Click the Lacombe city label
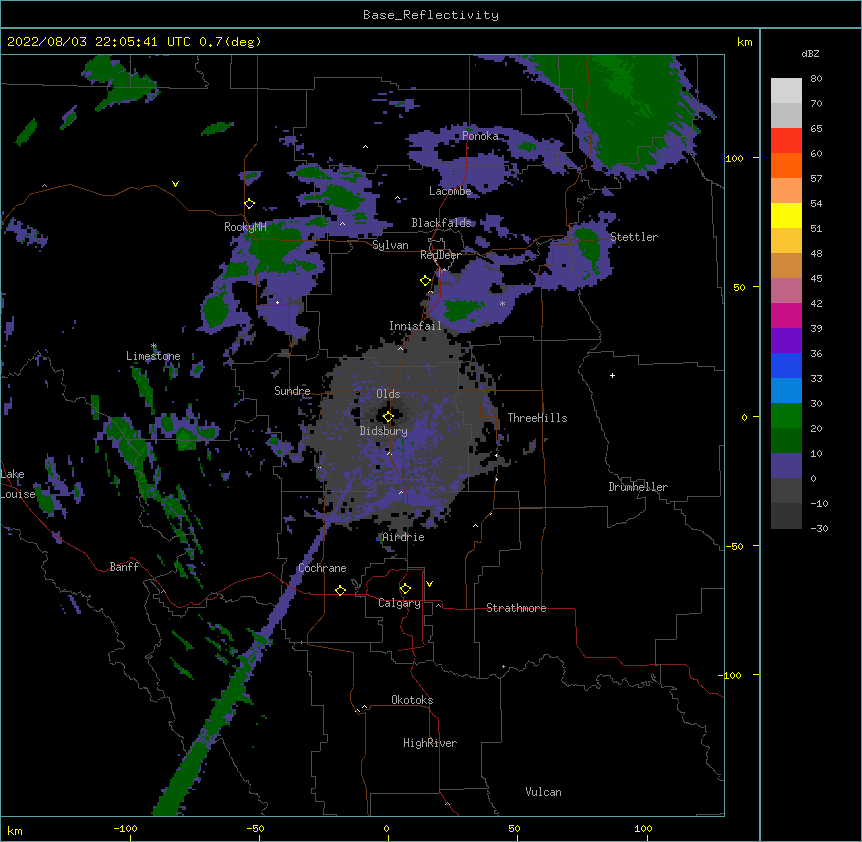This screenshot has width=862, height=842. tap(450, 191)
